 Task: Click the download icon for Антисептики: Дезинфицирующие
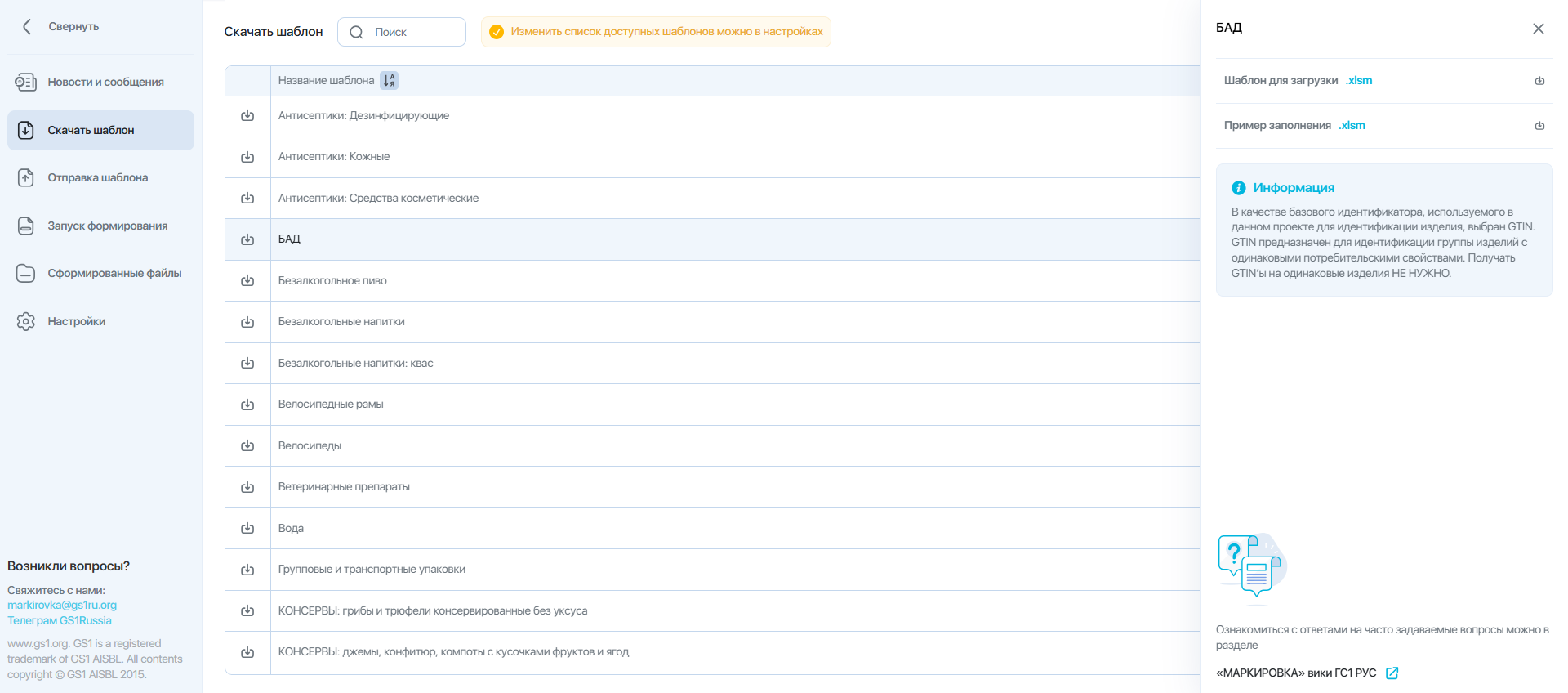click(247, 116)
